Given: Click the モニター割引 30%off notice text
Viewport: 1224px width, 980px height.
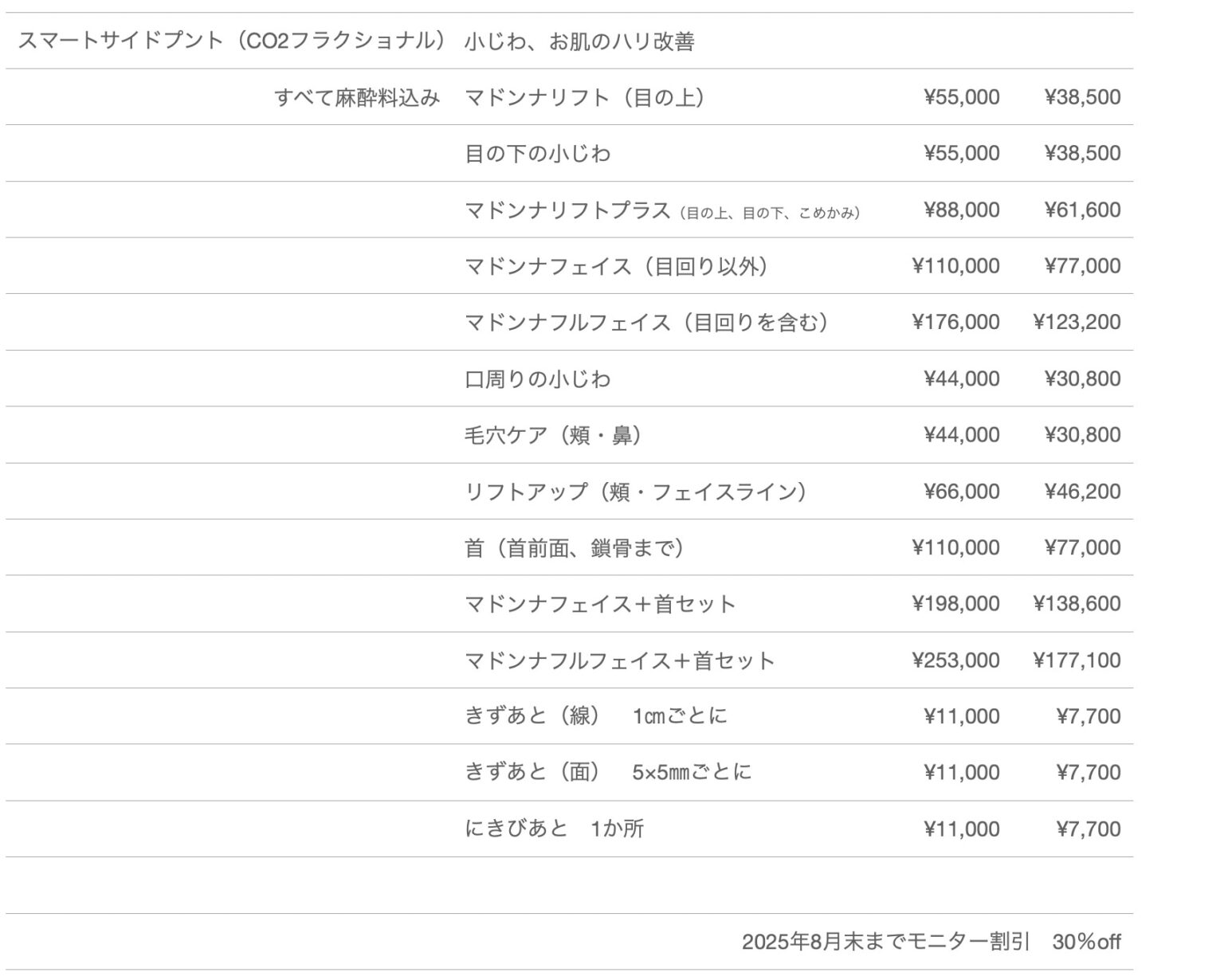Looking at the screenshot, I should [x=931, y=943].
